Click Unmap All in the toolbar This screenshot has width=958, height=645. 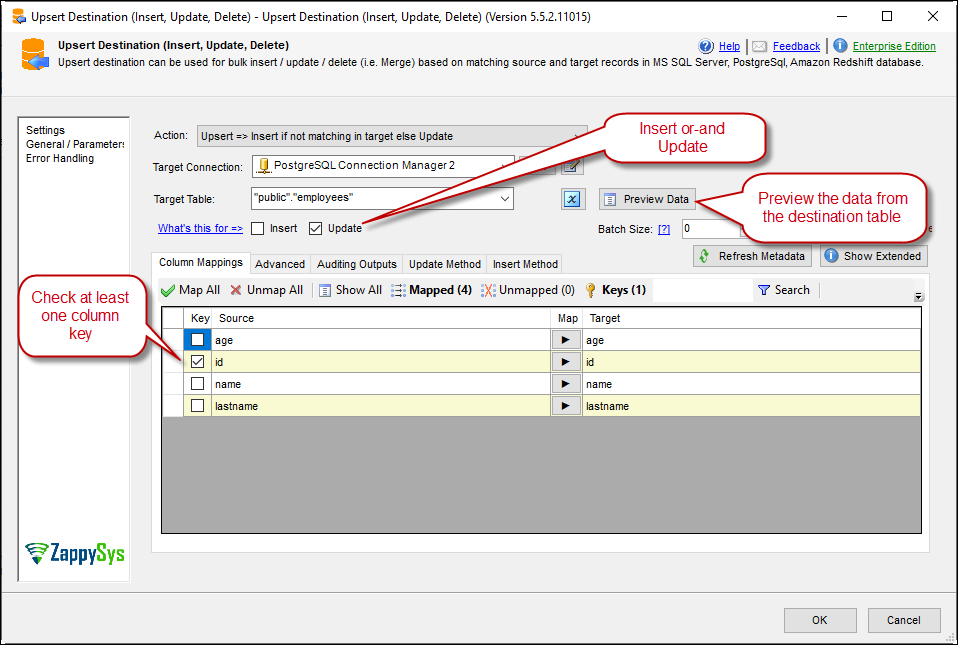[266, 290]
